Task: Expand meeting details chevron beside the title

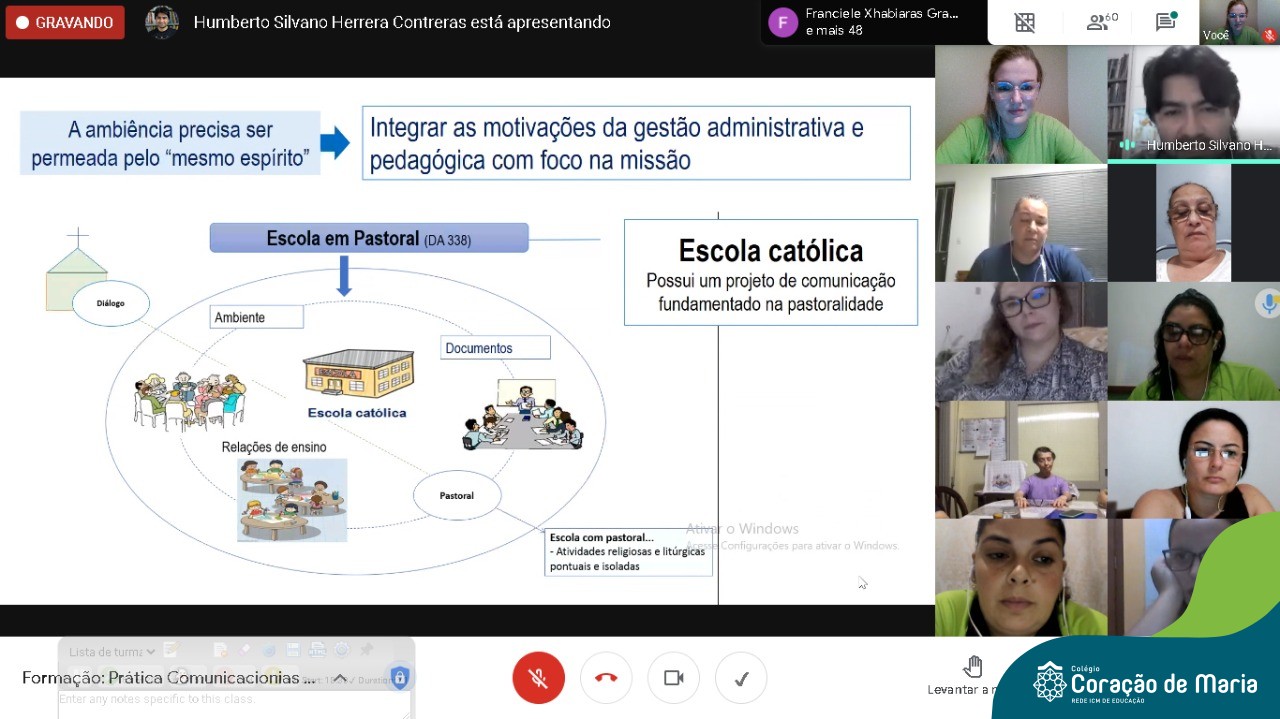Action: 340,678
